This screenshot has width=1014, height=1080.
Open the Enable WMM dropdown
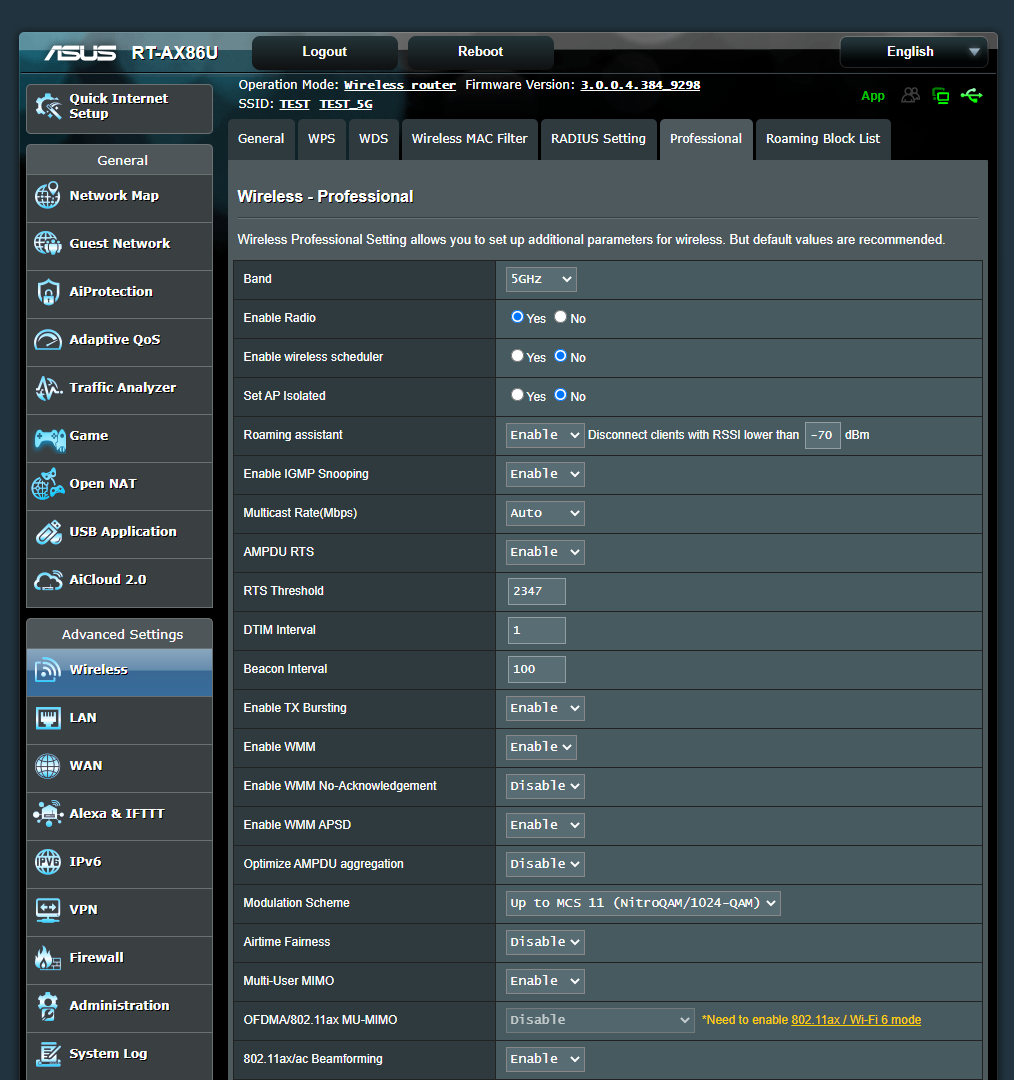click(x=541, y=747)
